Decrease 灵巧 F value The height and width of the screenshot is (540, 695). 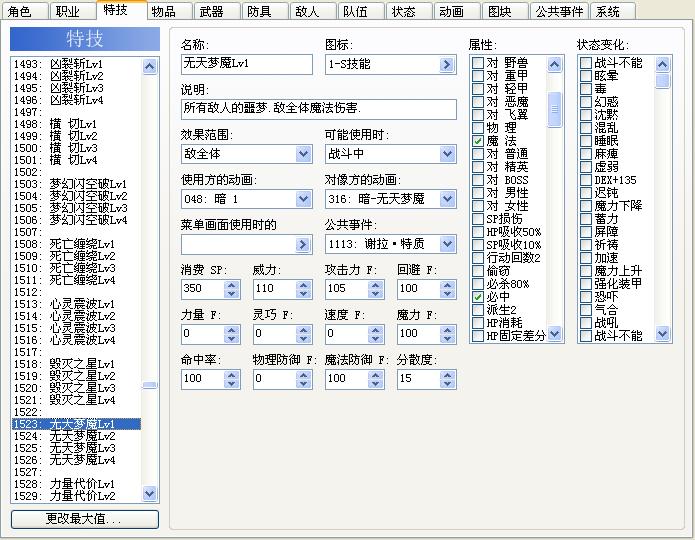pos(304,338)
